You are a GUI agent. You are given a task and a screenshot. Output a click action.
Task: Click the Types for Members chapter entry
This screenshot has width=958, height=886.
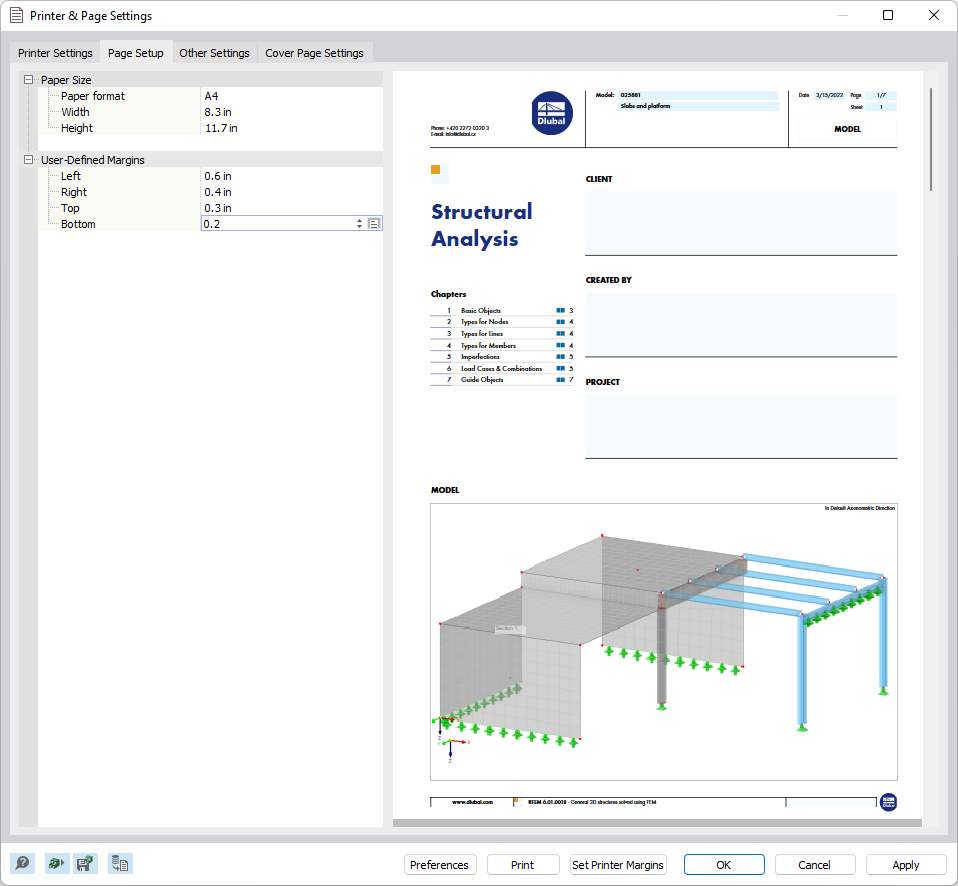point(488,345)
